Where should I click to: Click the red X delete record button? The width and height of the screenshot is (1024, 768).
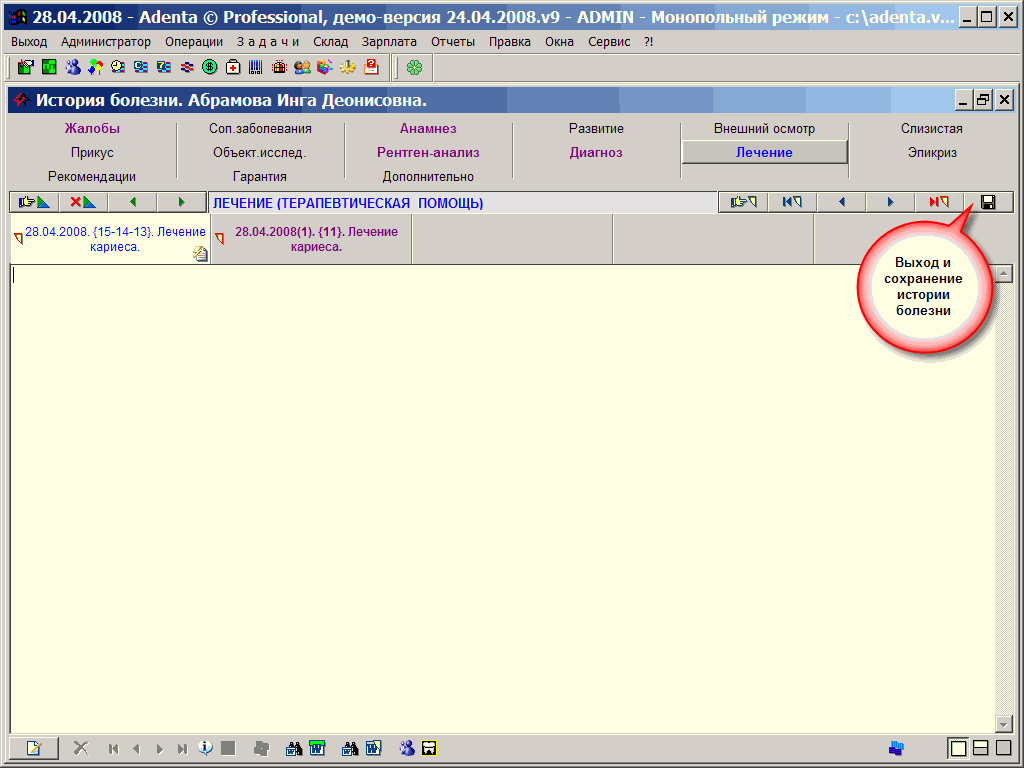pos(83,202)
